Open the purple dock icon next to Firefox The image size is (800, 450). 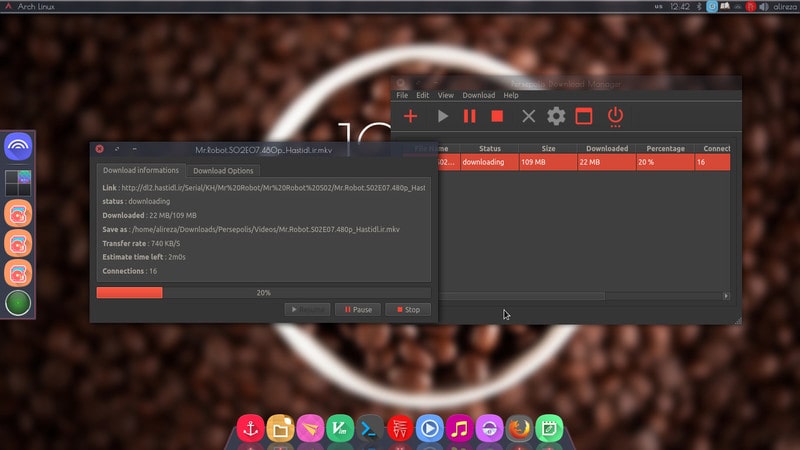click(x=489, y=429)
